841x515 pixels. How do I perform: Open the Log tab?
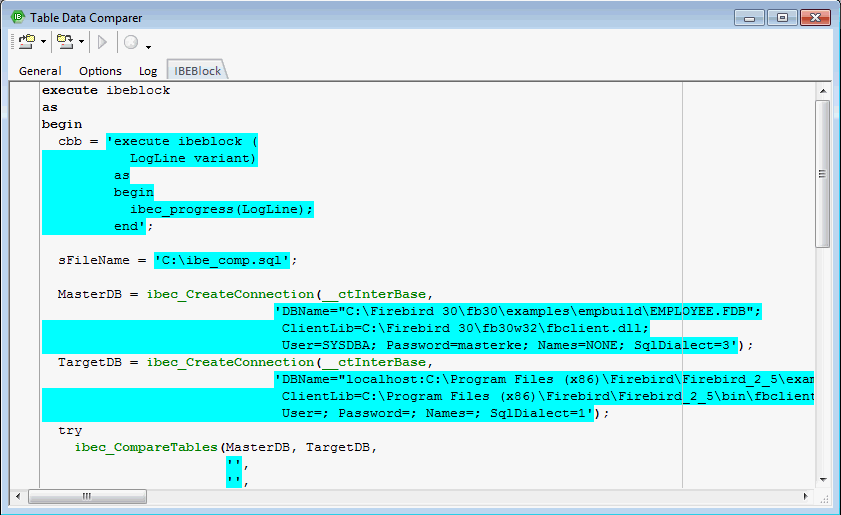(148, 71)
